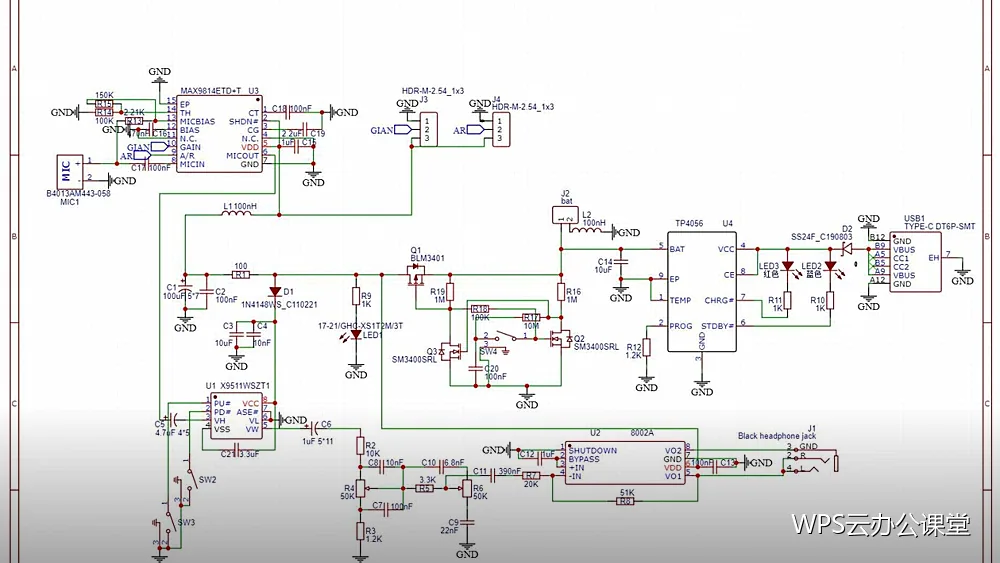The height and width of the screenshot is (563, 1000).
Task: Click capacitor C6 1uF 5*11
Action: [x=316, y=426]
